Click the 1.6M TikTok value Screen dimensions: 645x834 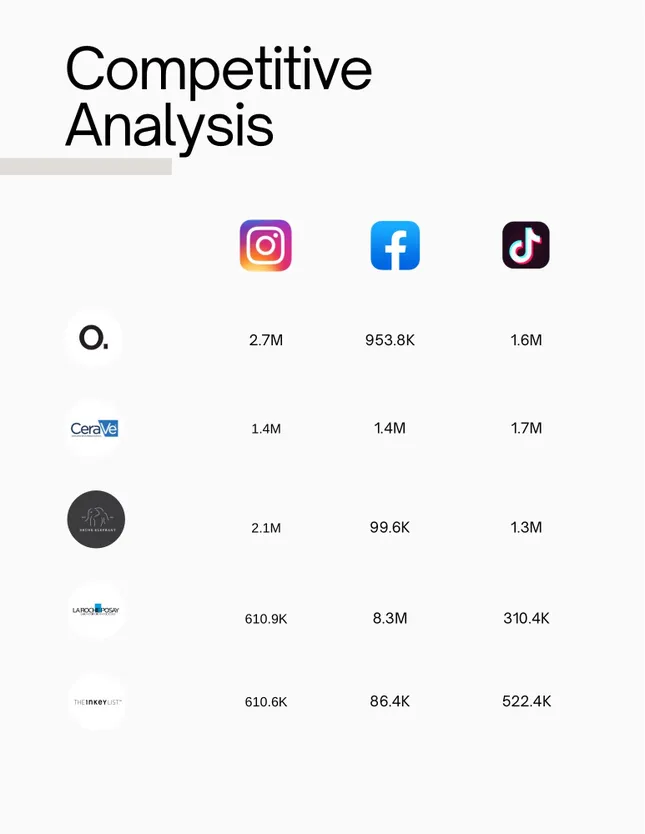pyautogui.click(x=526, y=340)
